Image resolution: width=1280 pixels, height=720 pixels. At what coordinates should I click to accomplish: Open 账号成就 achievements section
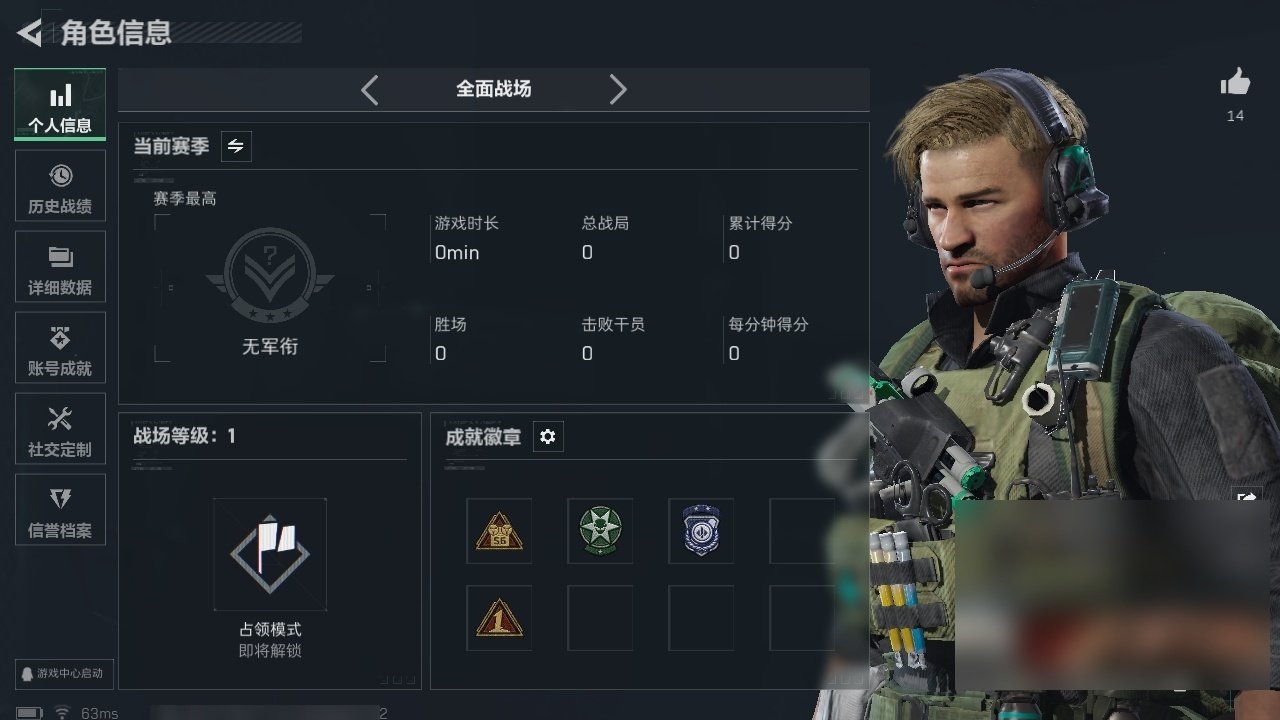click(60, 349)
